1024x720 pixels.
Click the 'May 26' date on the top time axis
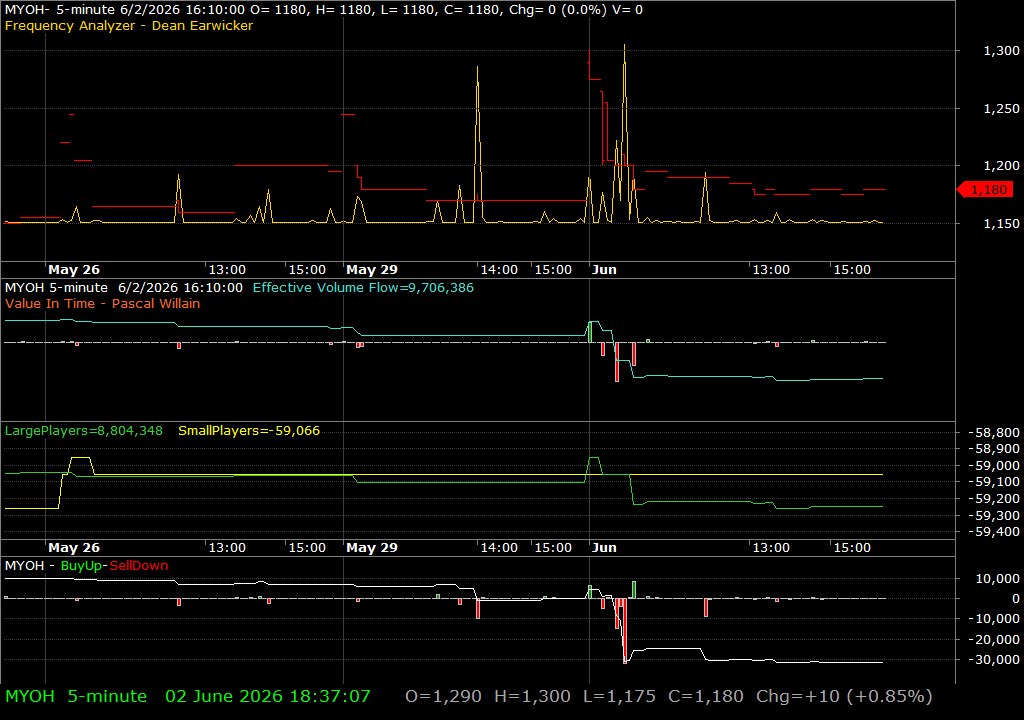point(74,269)
